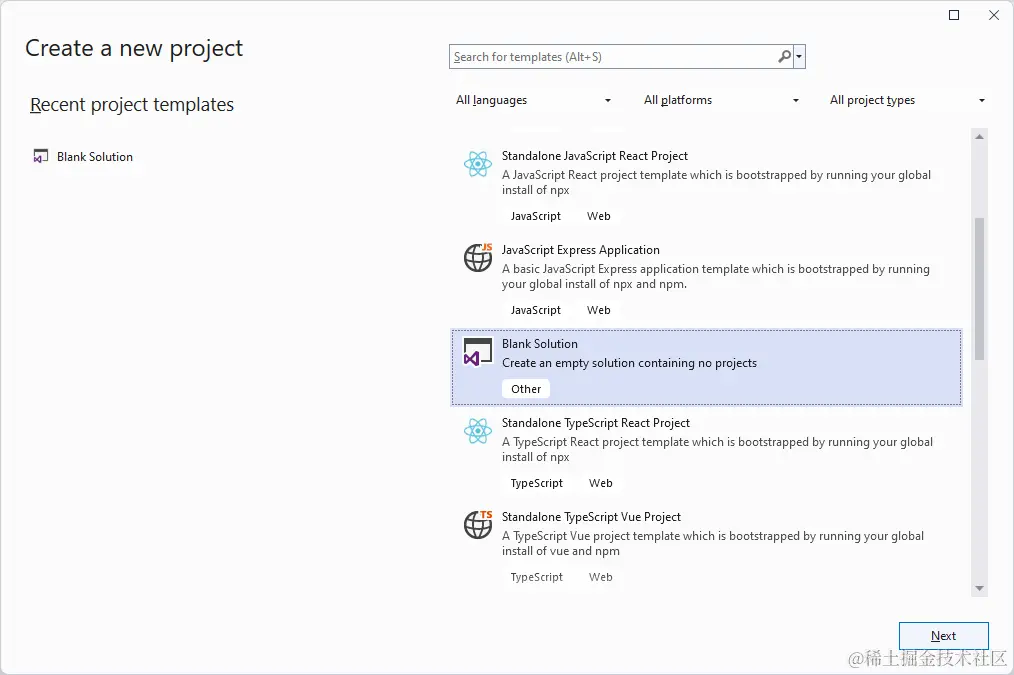
Task: Click the TS globe icon of Standalone TypeScript Vue Project
Action: click(x=478, y=524)
